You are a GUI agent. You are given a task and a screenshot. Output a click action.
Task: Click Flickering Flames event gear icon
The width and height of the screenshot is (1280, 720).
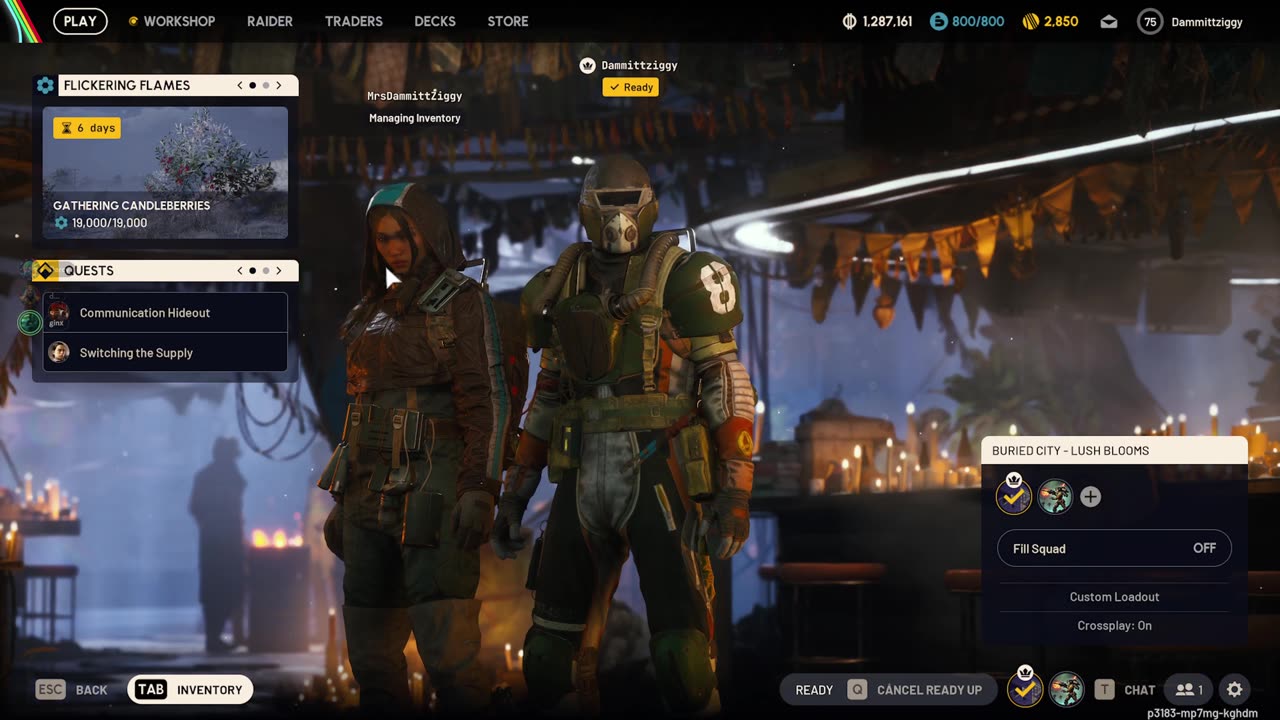45,85
